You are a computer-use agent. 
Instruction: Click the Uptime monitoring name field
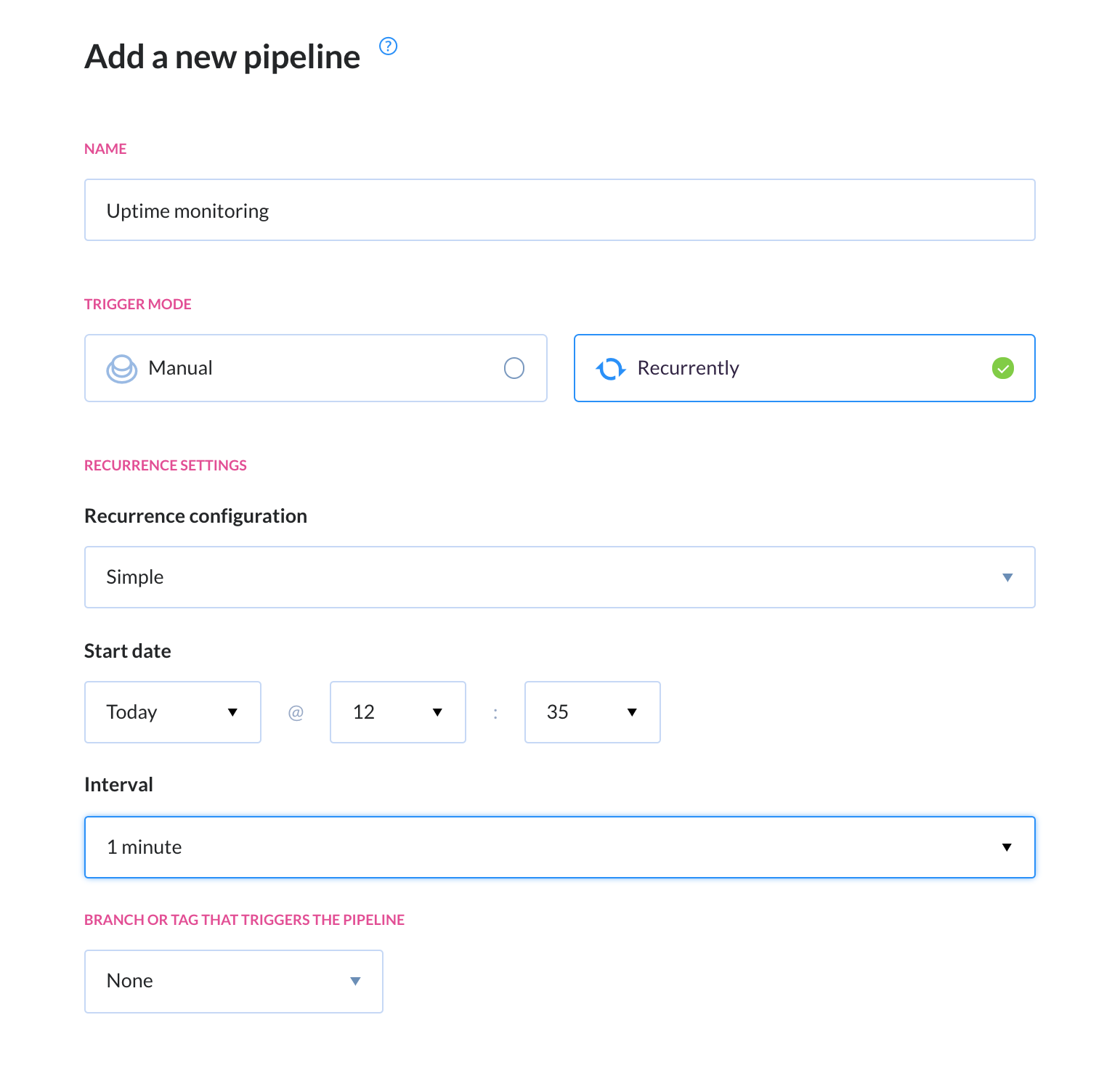pos(560,210)
